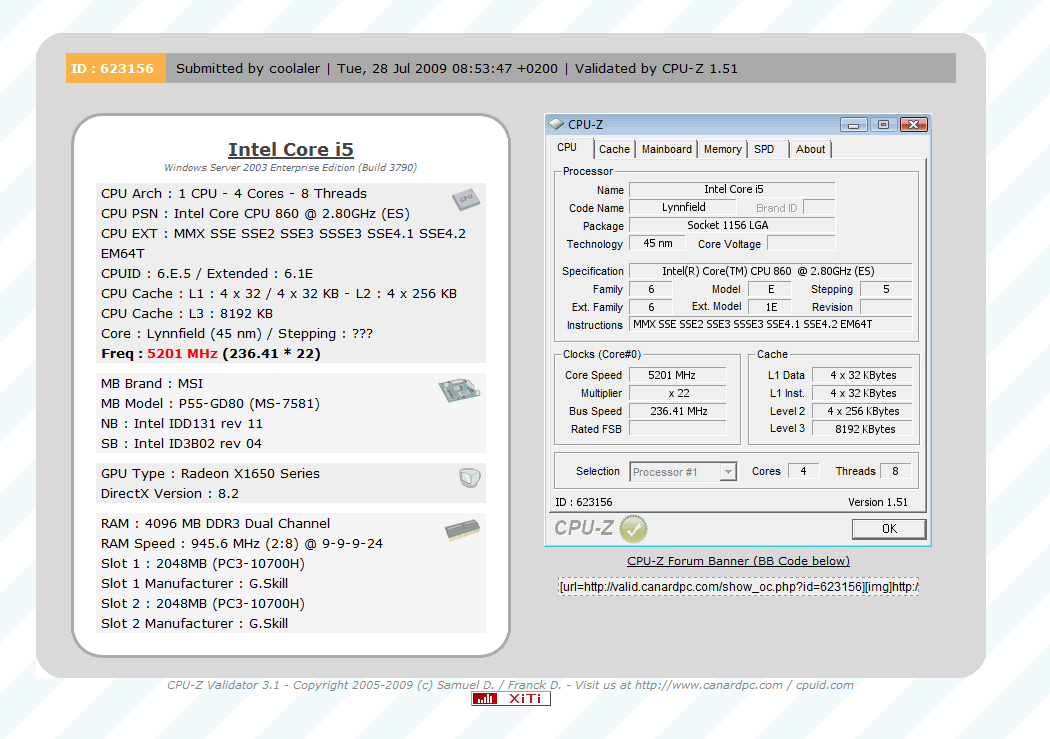The width and height of the screenshot is (1050, 739).
Task: Click the Level 3 value 8192 KBytes
Action: pos(862,429)
